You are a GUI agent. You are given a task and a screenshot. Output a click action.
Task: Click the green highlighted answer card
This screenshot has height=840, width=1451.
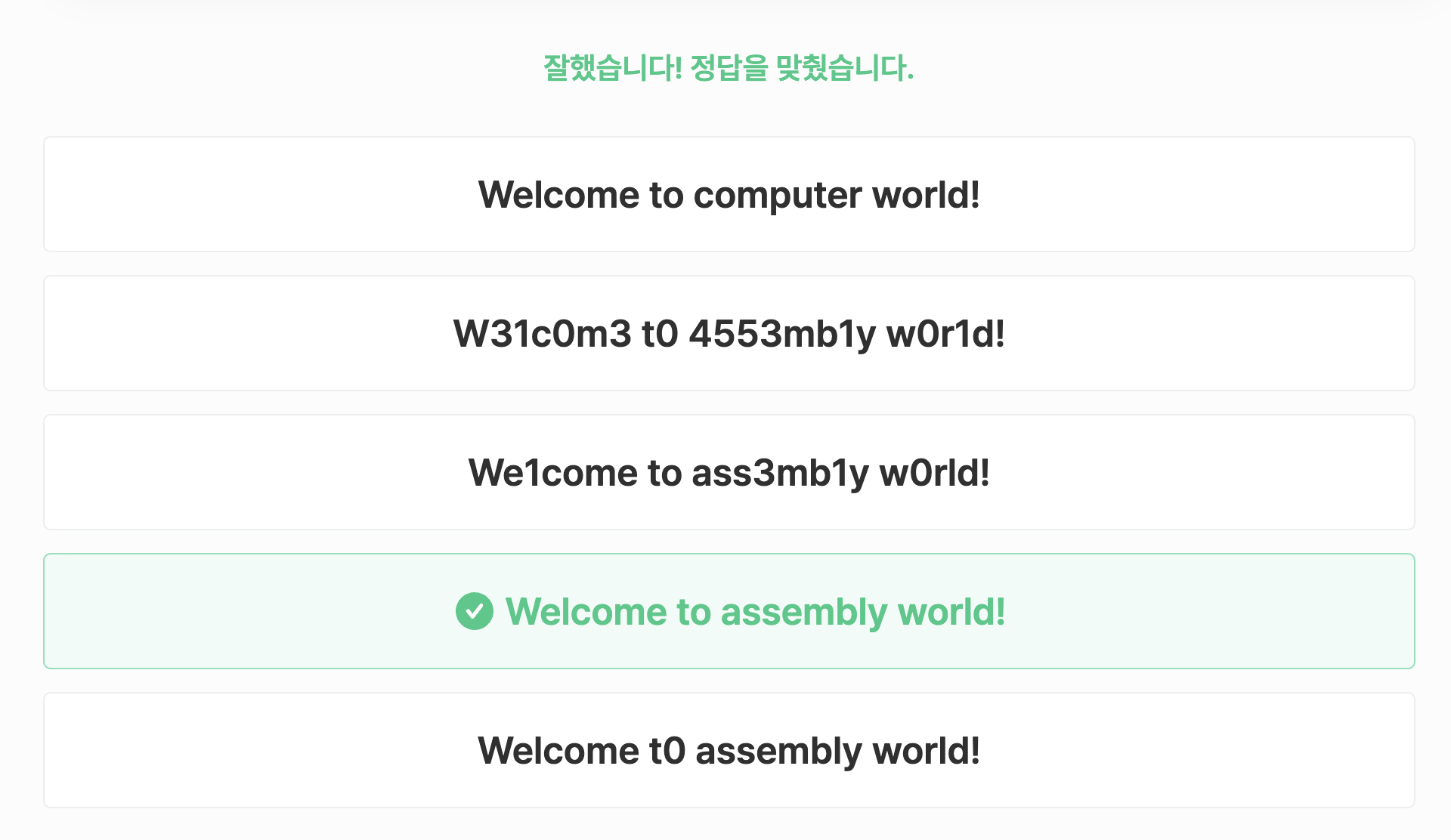[x=729, y=611]
